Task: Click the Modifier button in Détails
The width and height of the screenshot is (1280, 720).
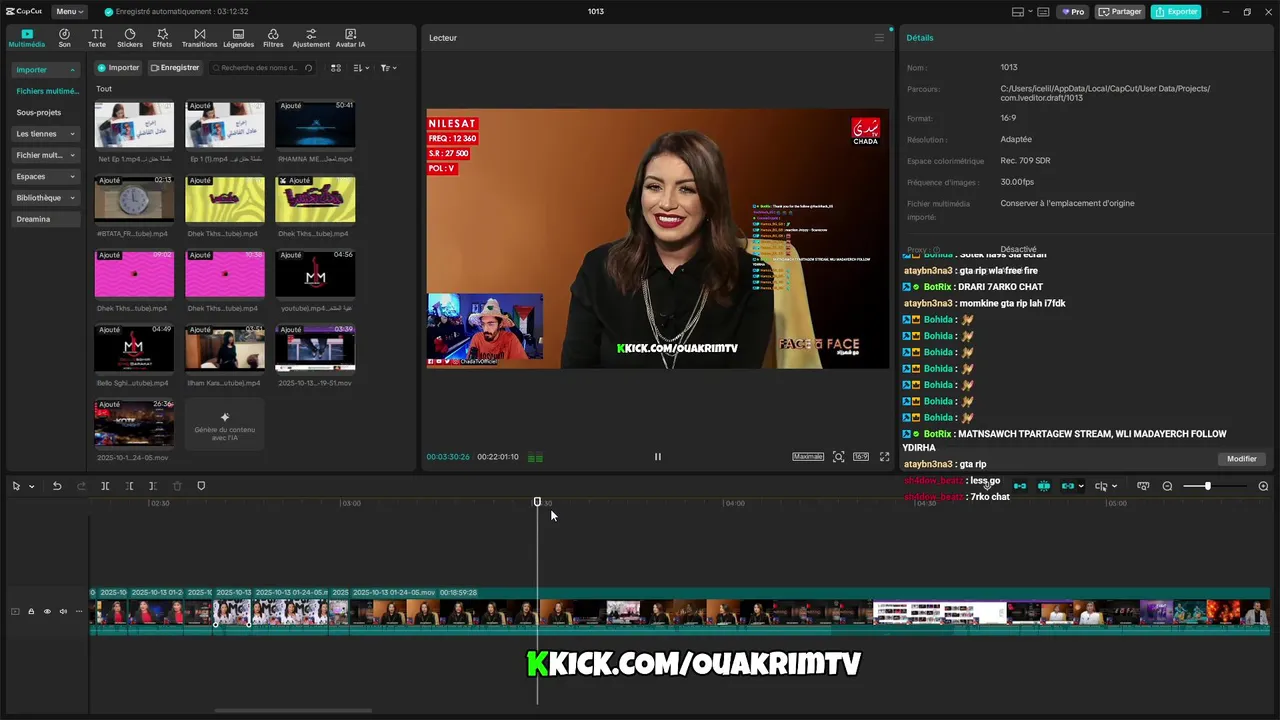Action: pyautogui.click(x=1242, y=459)
